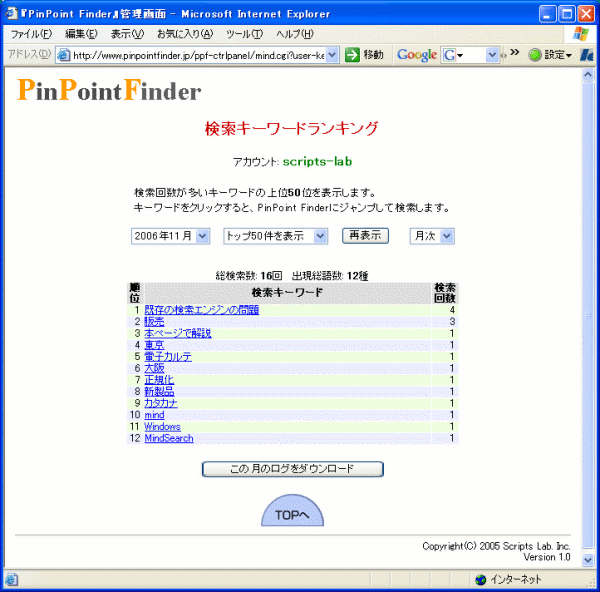Minimize the Internet Explorer window

click(548, 14)
